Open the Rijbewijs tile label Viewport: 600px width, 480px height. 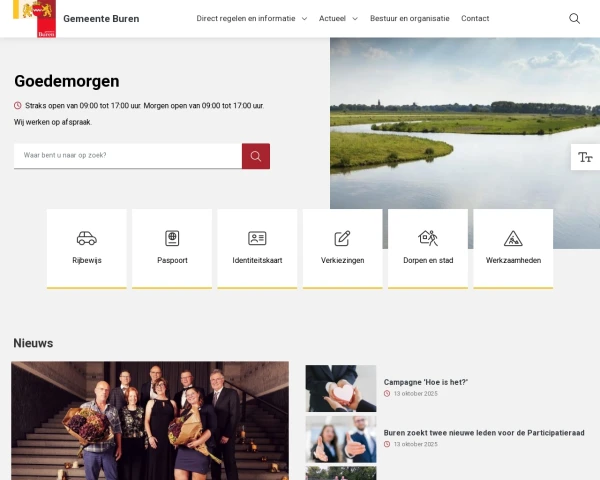pos(87,260)
